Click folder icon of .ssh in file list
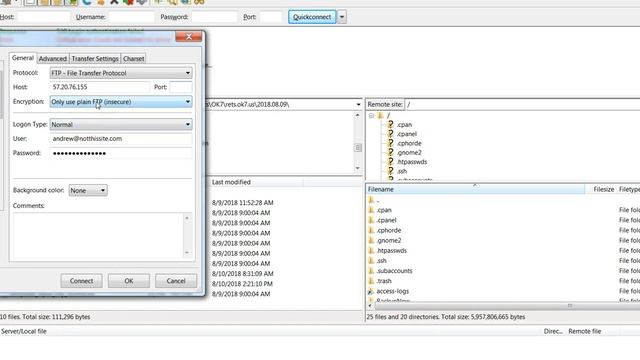This screenshot has height=360, width=640. click(371, 260)
